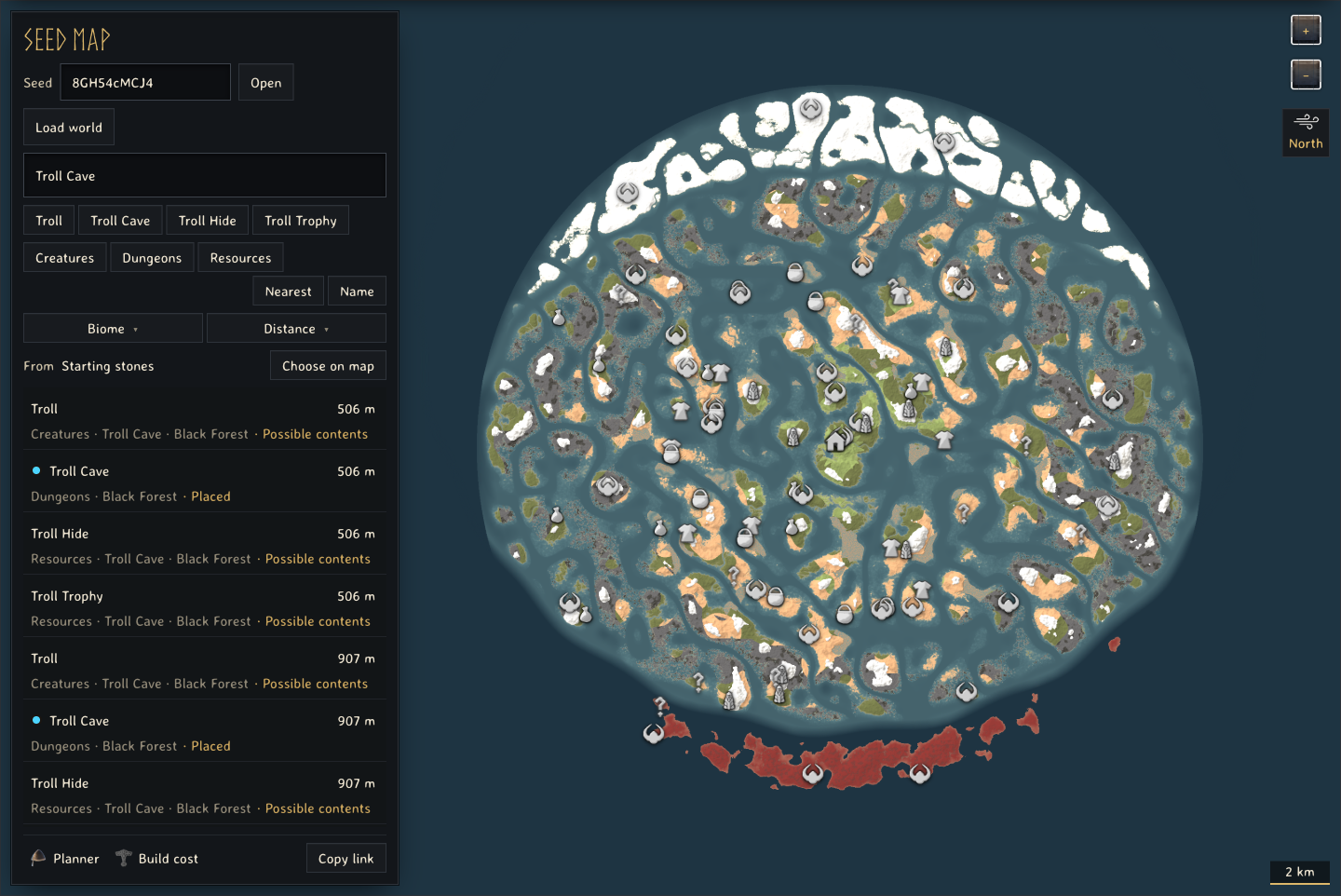Click Choose on map button

click(328, 366)
